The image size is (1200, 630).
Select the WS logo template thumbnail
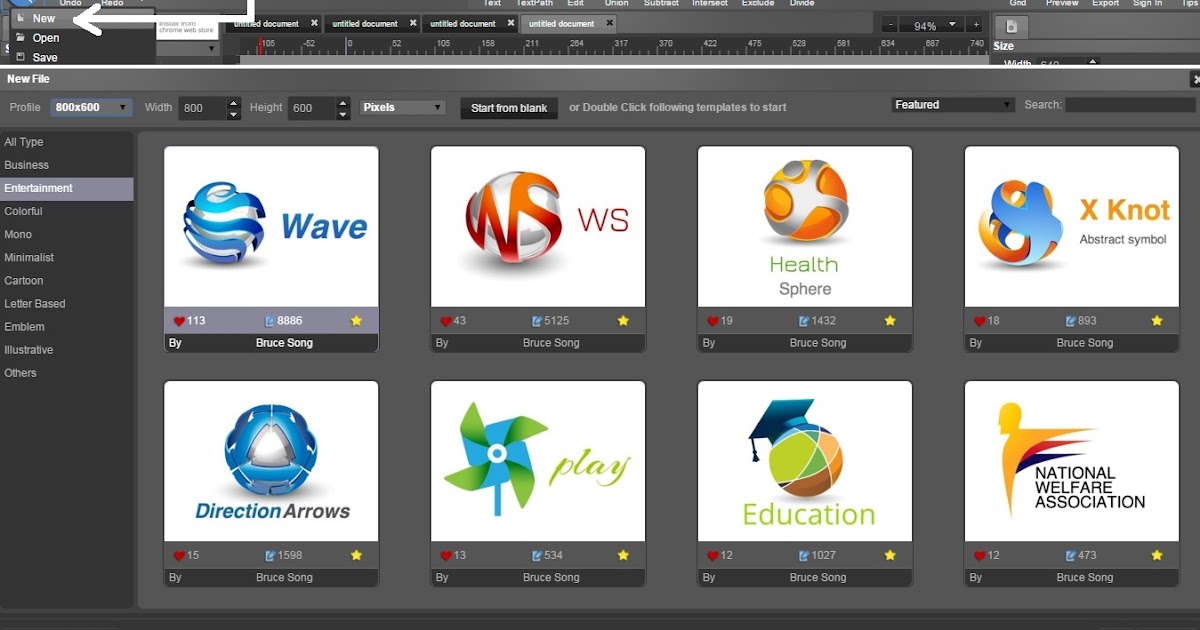pyautogui.click(x=538, y=227)
